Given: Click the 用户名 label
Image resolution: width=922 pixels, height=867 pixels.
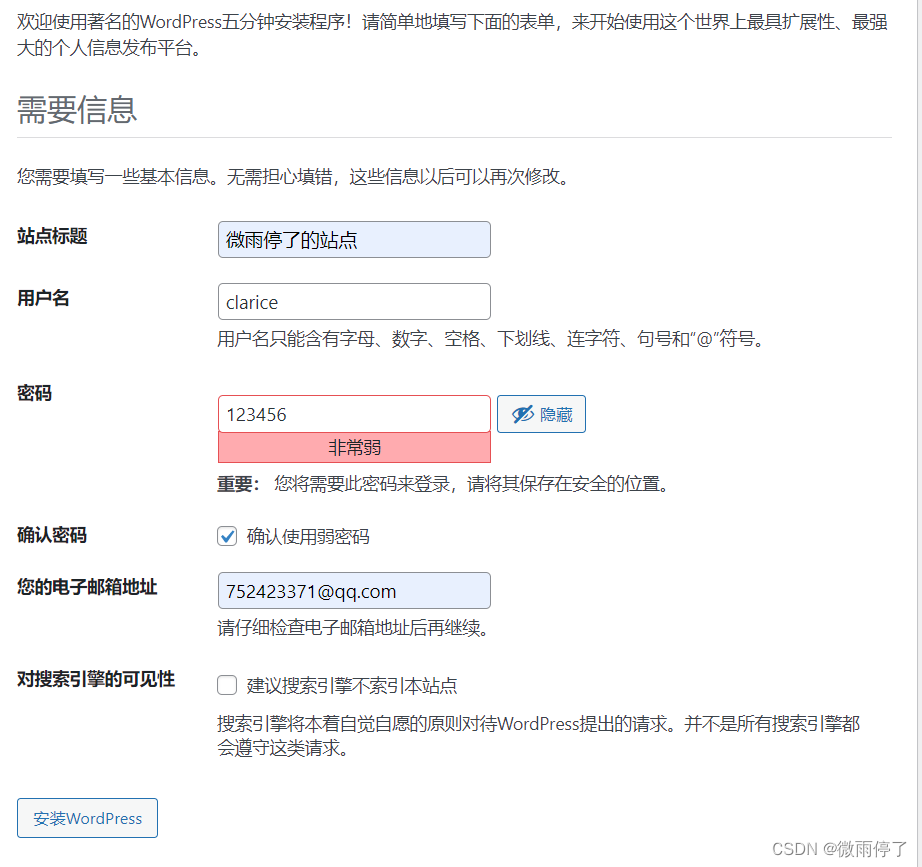Looking at the screenshot, I should 44,298.
